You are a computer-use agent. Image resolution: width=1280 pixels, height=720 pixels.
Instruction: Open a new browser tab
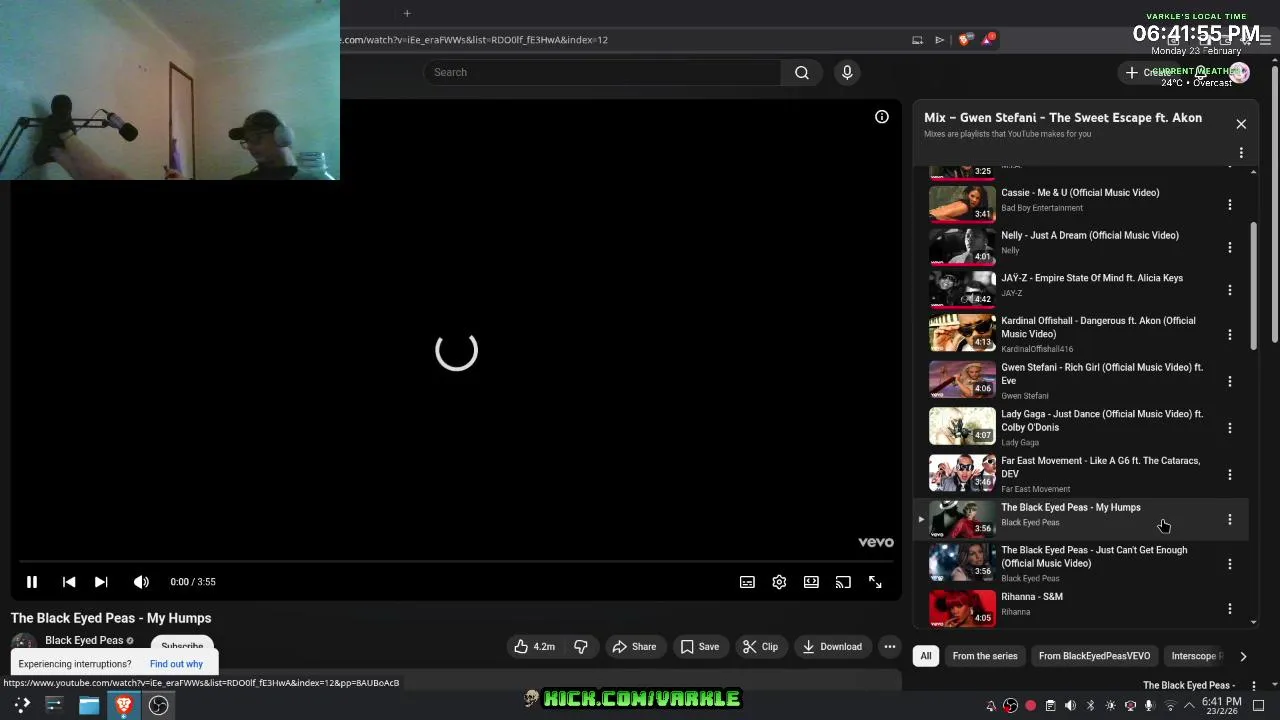click(x=407, y=13)
